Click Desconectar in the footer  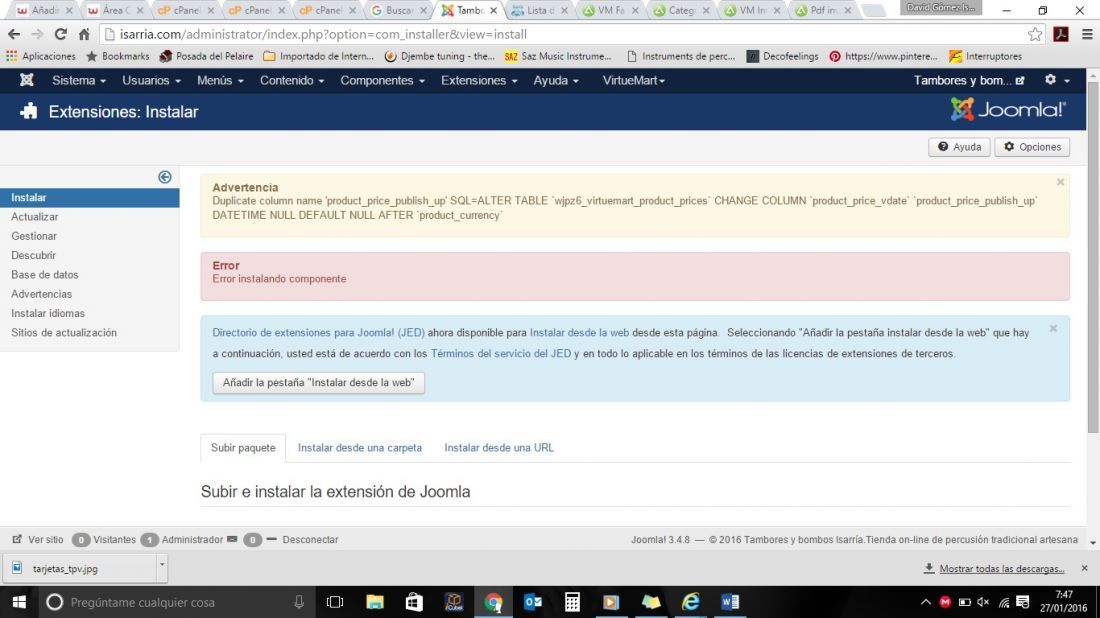tap(302, 539)
